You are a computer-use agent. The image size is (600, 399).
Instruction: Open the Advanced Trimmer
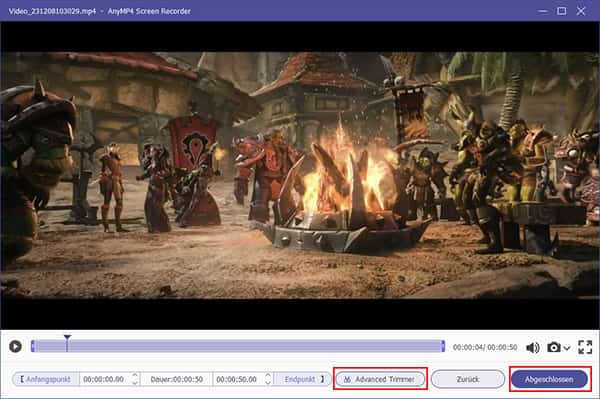pos(380,379)
